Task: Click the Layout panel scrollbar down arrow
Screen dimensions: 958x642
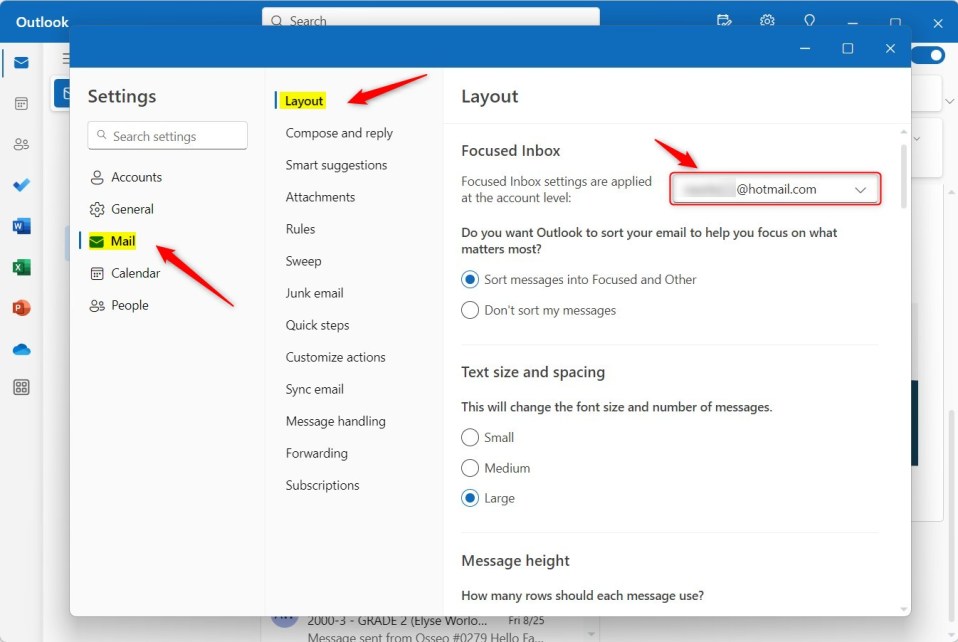Action: 904,609
